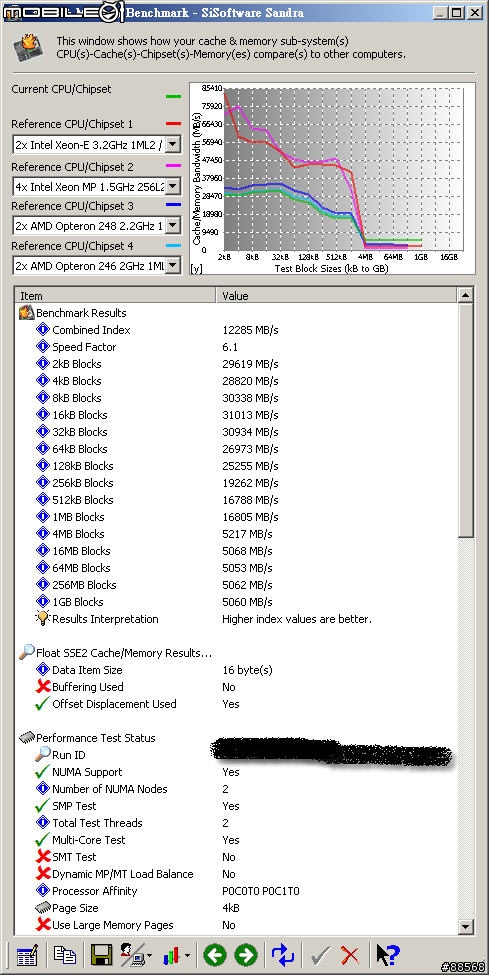Click the vertical scrollbar thumb of results list

[466, 420]
